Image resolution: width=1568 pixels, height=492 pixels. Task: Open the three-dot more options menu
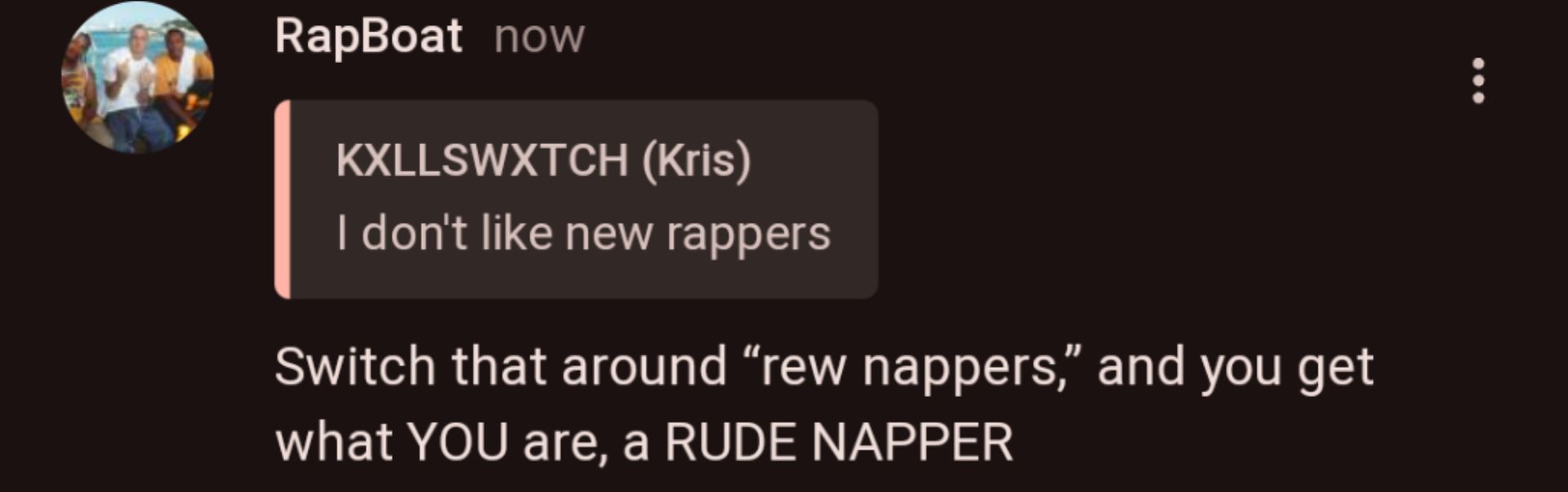(x=1477, y=81)
